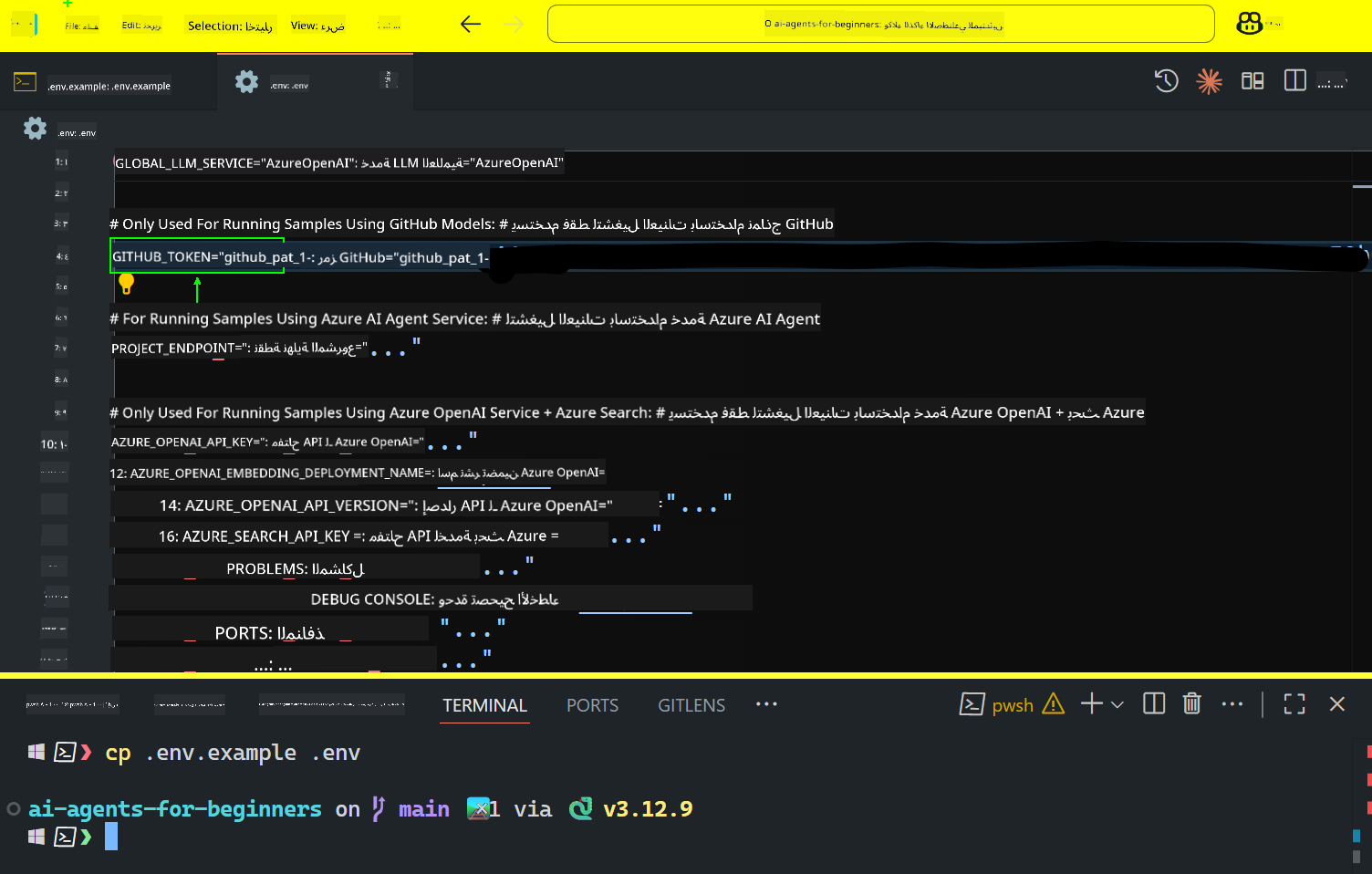This screenshot has width=1372, height=874.
Task: Click the gear icon in breadcrumb
Action: [35, 129]
